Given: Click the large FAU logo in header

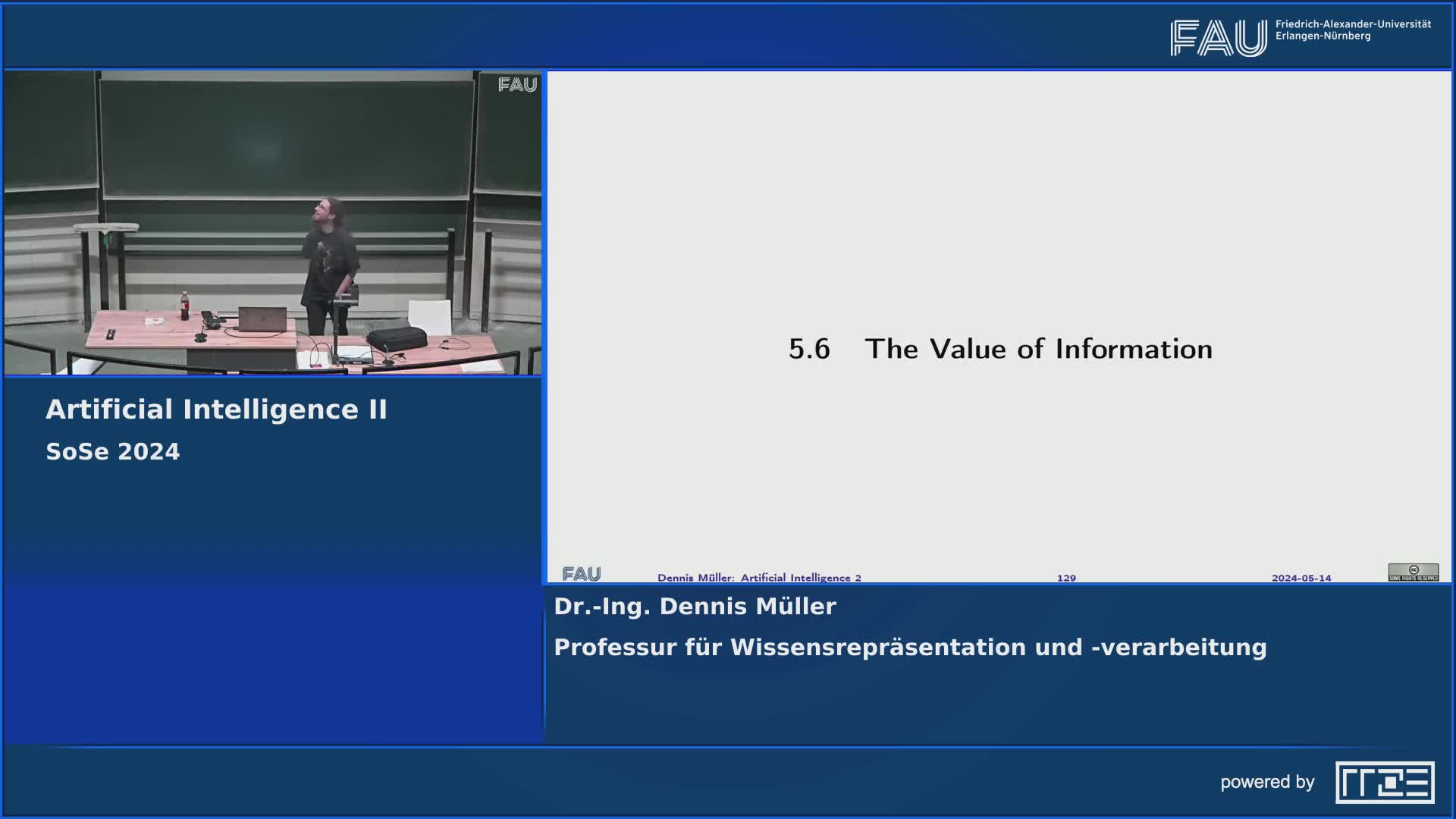Looking at the screenshot, I should 1218,38.
